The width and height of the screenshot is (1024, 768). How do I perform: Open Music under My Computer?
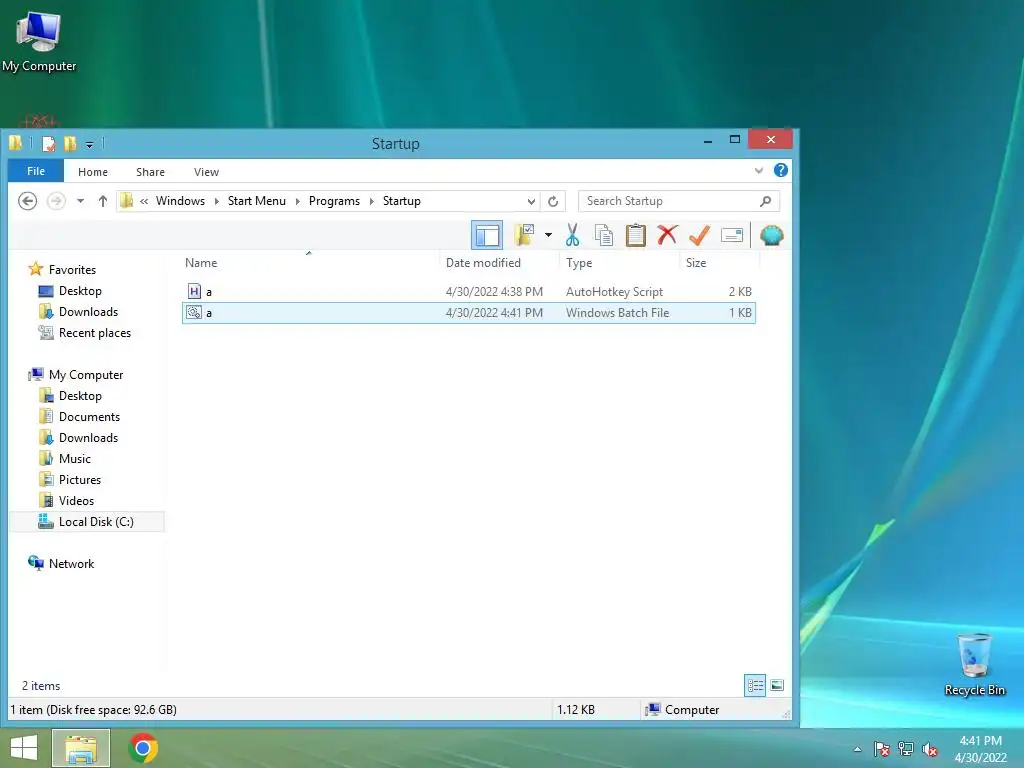coord(65,458)
